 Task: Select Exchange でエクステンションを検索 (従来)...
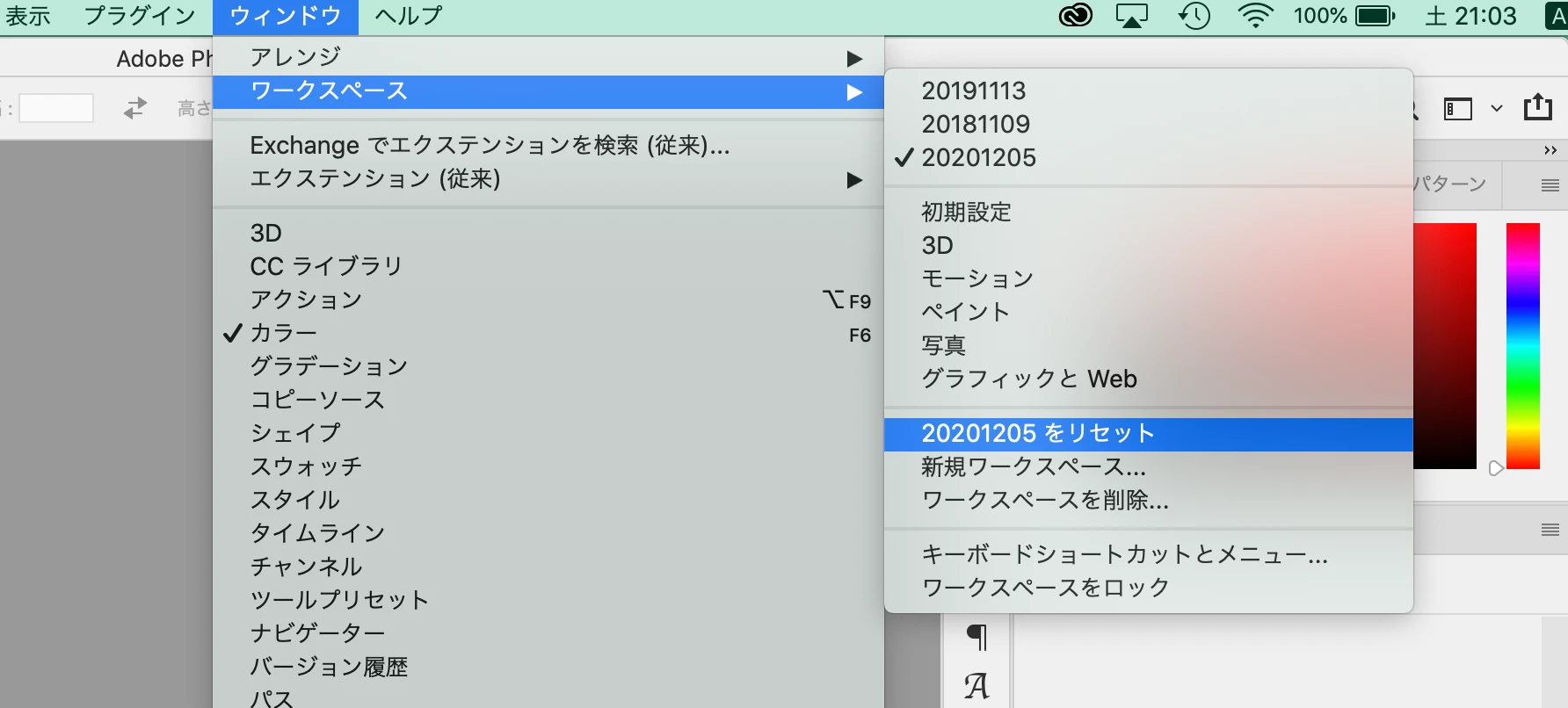pyautogui.click(x=548, y=146)
